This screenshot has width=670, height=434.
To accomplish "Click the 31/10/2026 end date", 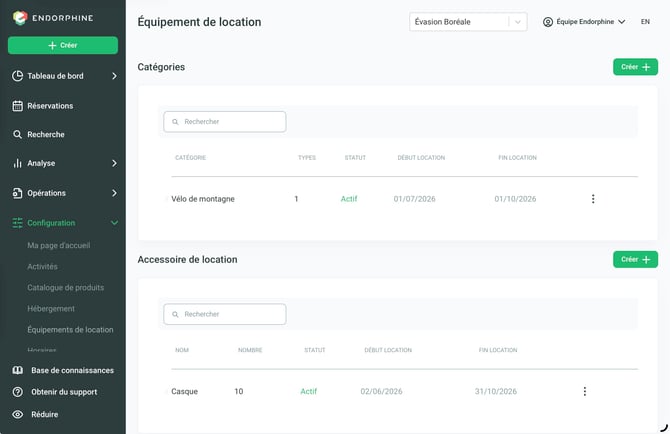I will coord(496,391).
